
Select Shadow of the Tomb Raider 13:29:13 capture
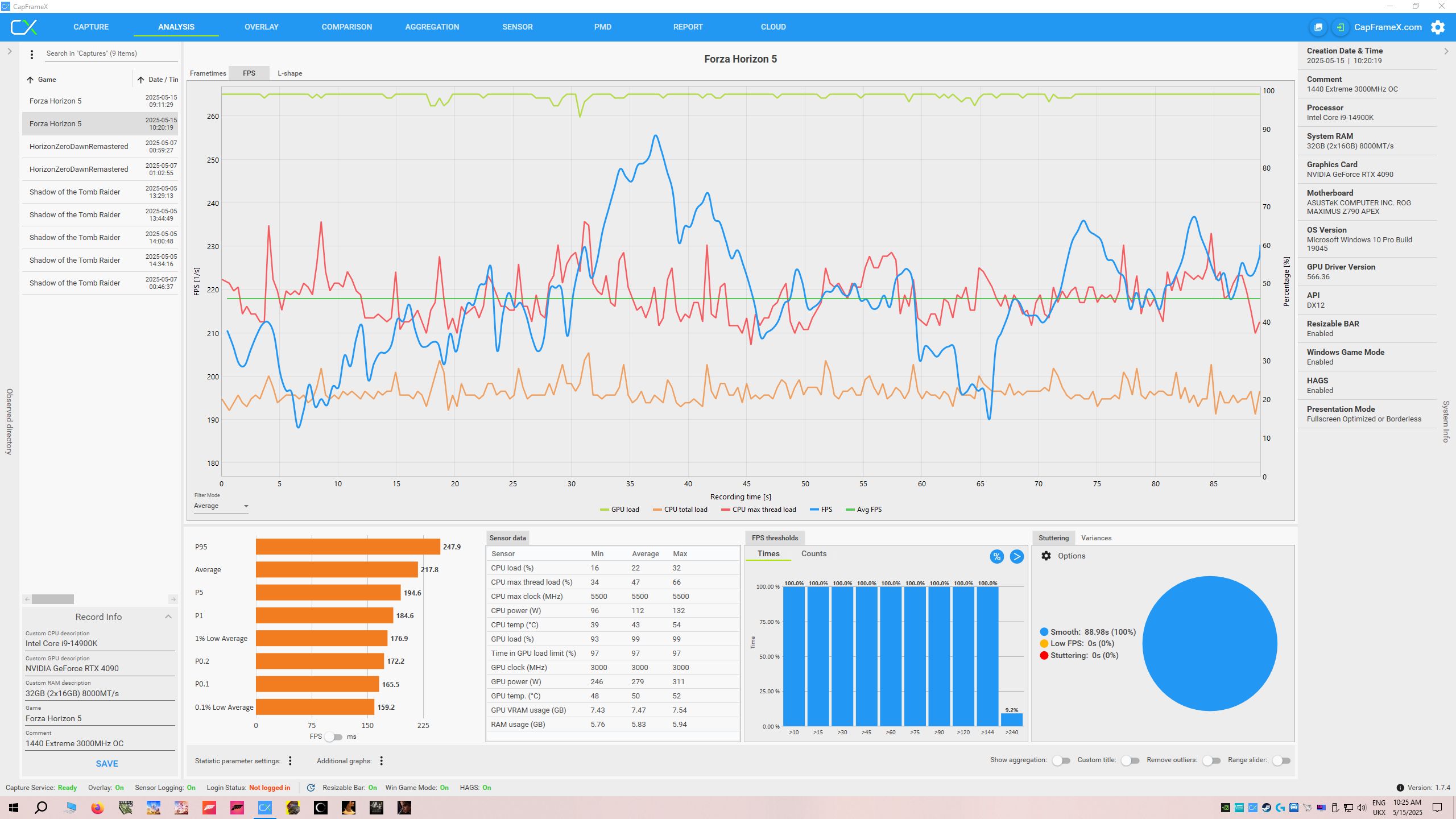click(x=100, y=192)
